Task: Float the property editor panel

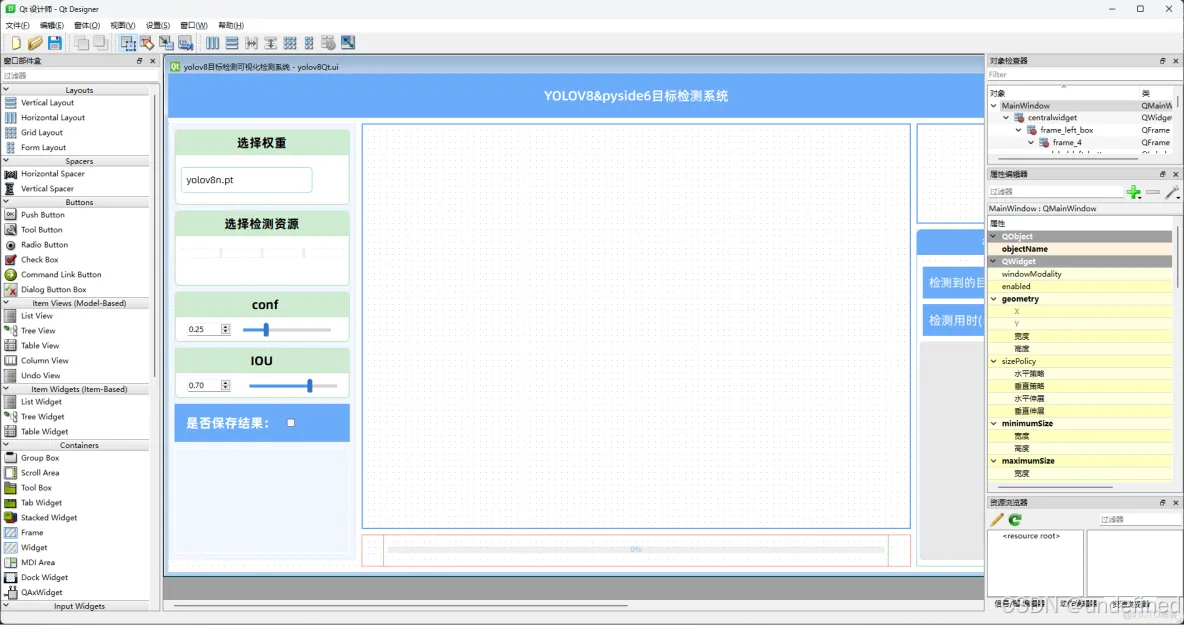Action: (x=1163, y=174)
